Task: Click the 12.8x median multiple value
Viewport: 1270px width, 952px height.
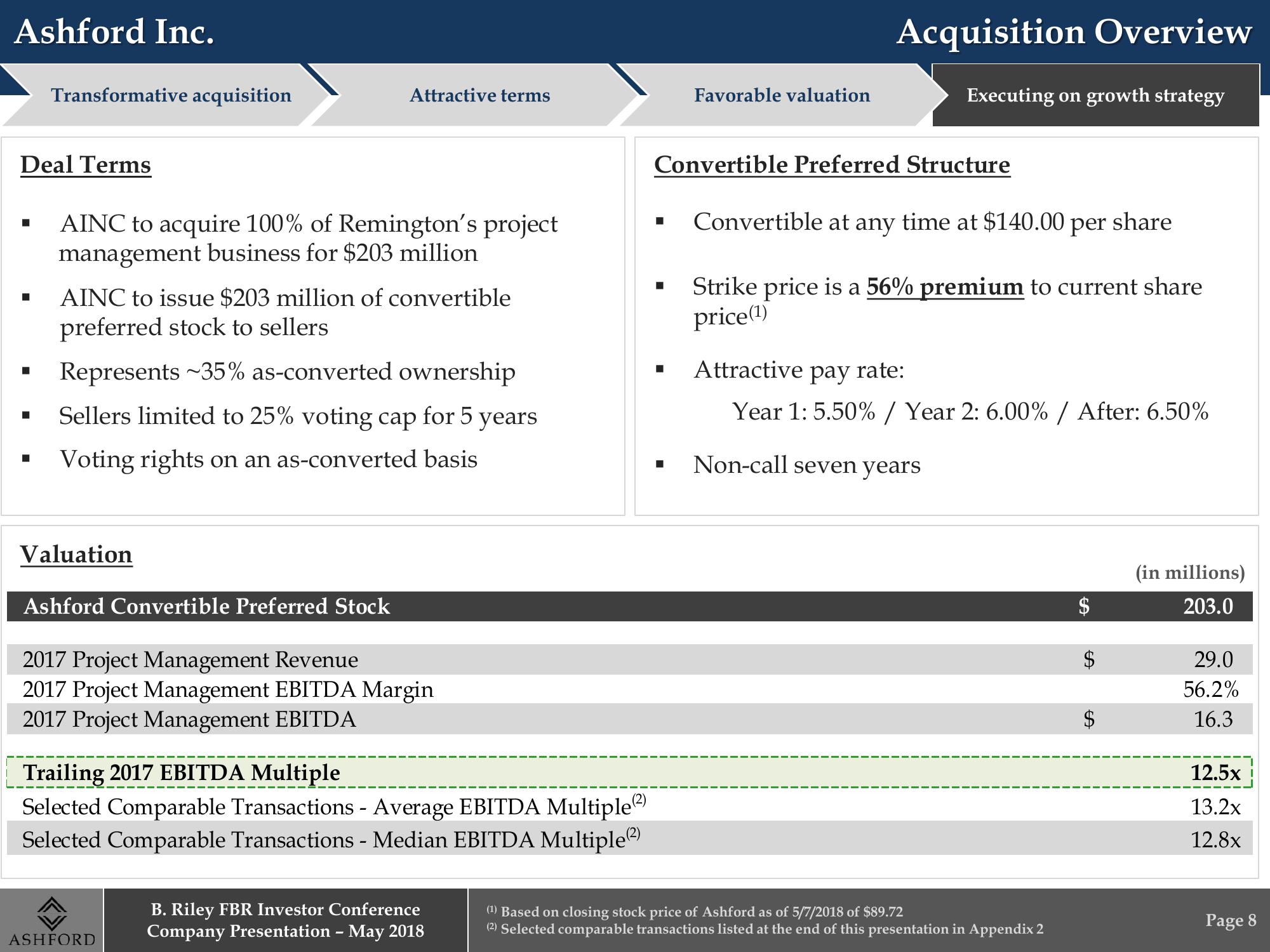Action: click(1215, 840)
